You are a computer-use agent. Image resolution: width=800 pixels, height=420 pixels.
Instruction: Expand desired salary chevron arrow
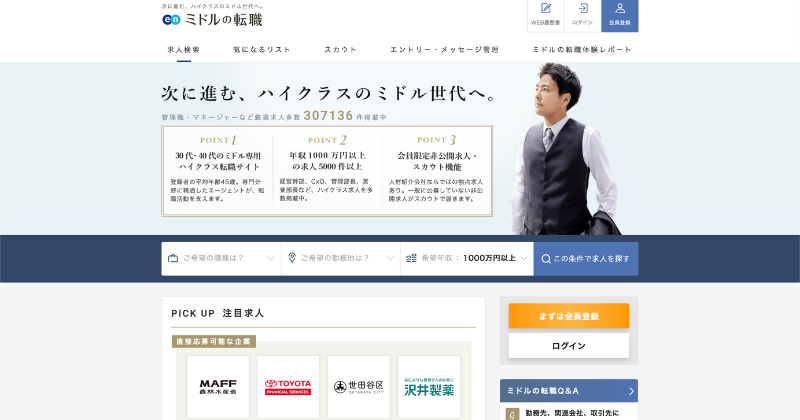(523, 258)
